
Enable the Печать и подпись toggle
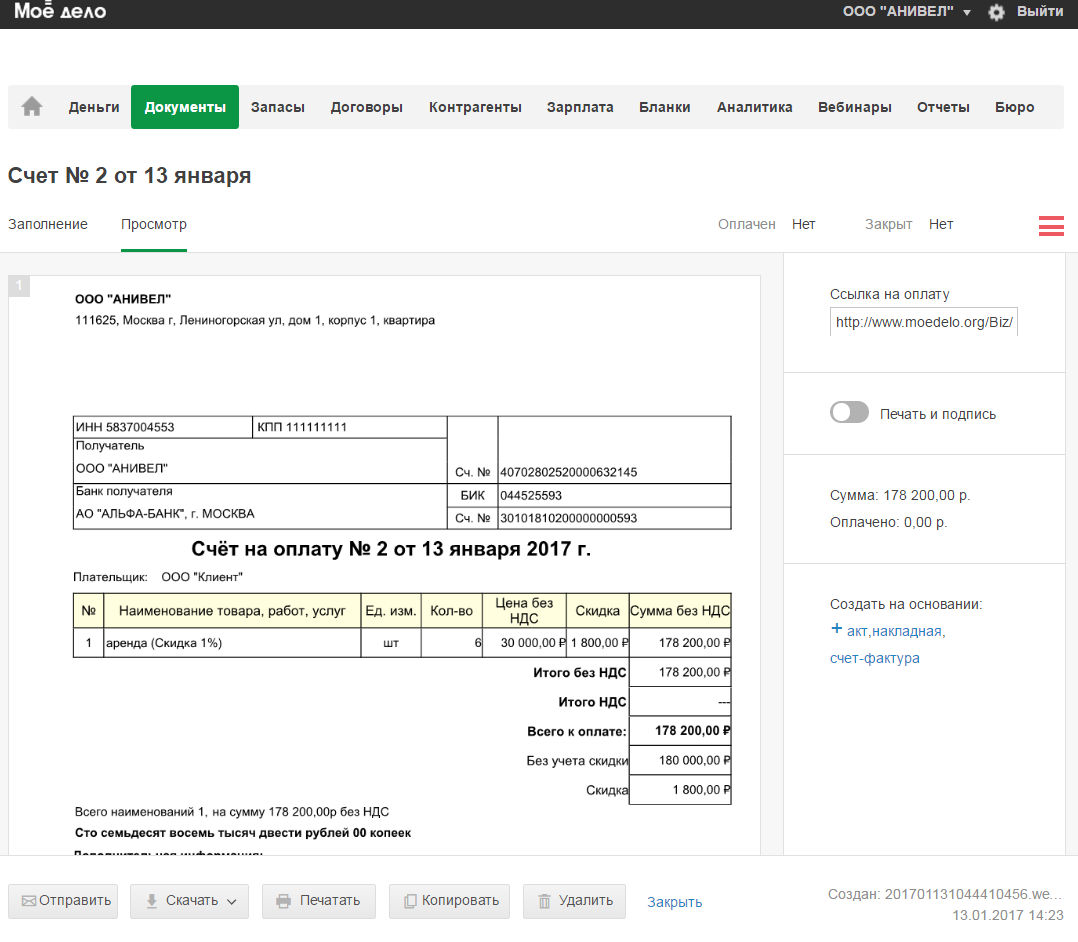point(849,413)
